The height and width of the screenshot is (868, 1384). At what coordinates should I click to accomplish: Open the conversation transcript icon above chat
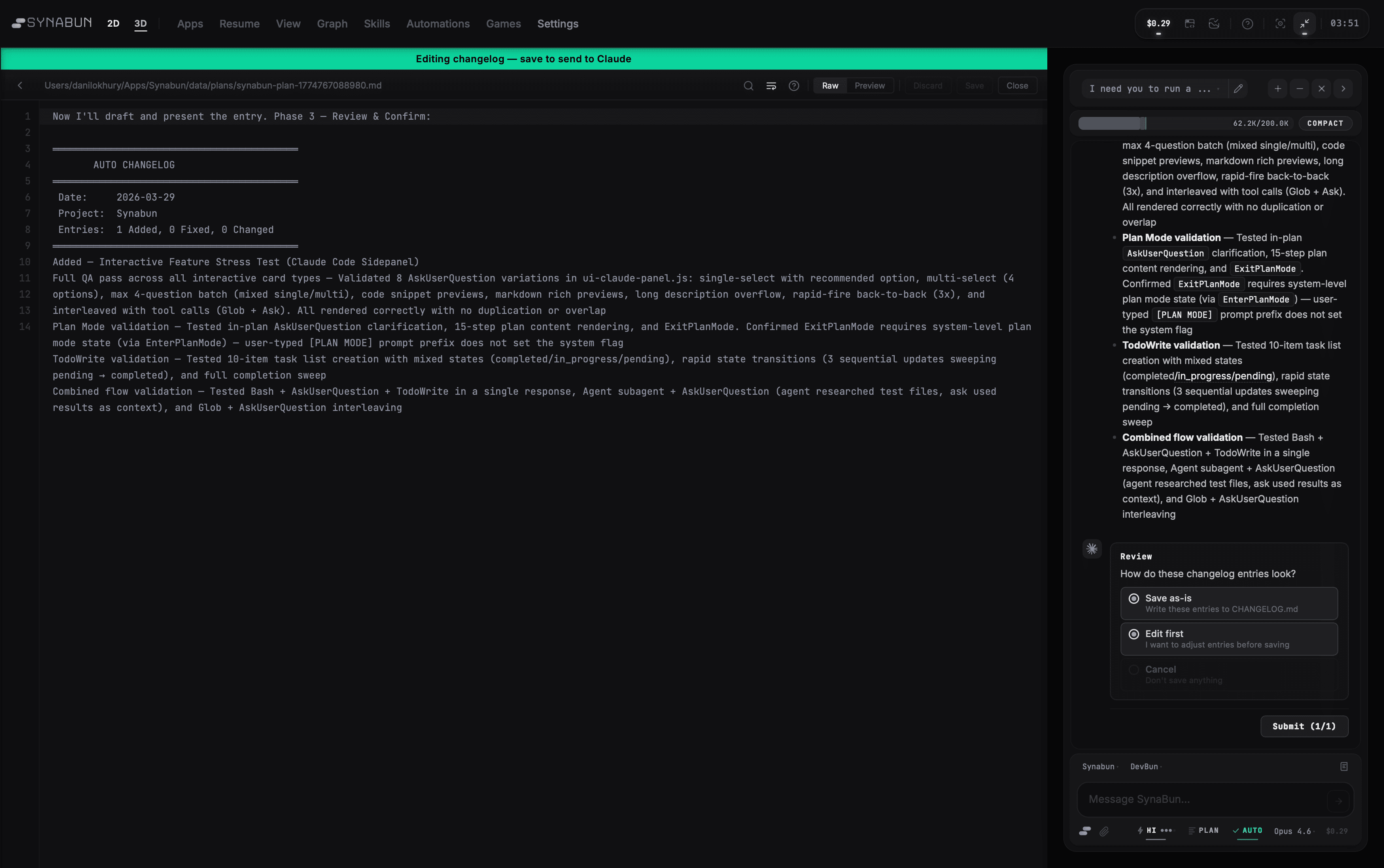[x=1343, y=766]
